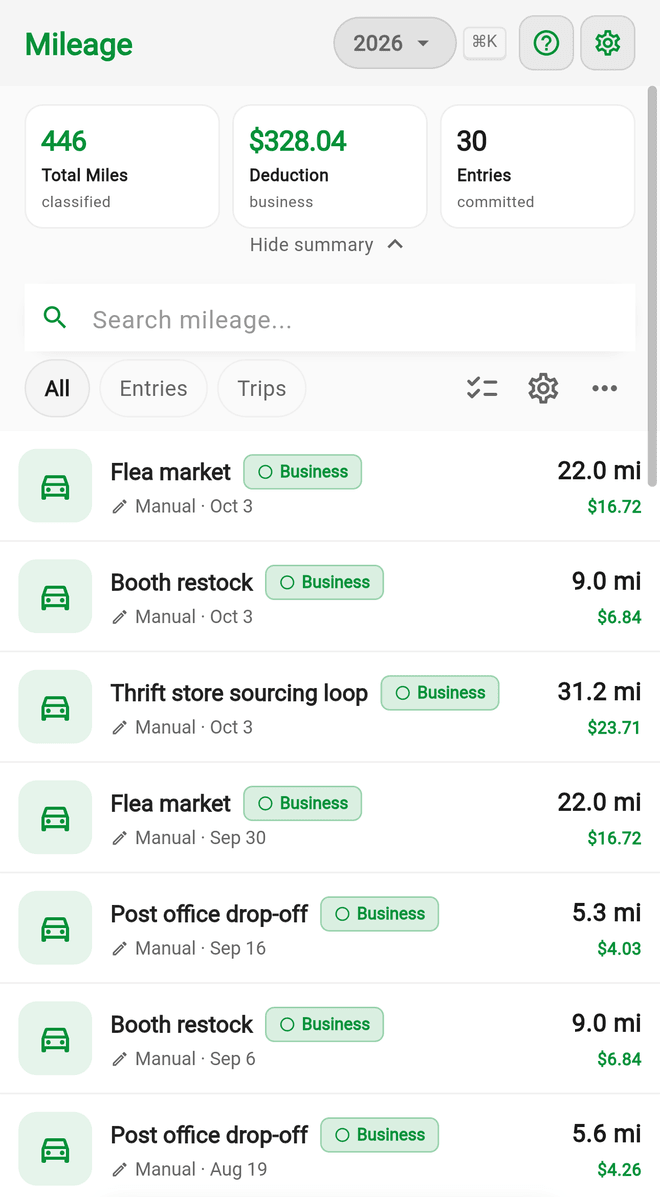The height and width of the screenshot is (1197, 660).
Task: Click pencil icon on Sep 30 Flea market
Action: 119,838
